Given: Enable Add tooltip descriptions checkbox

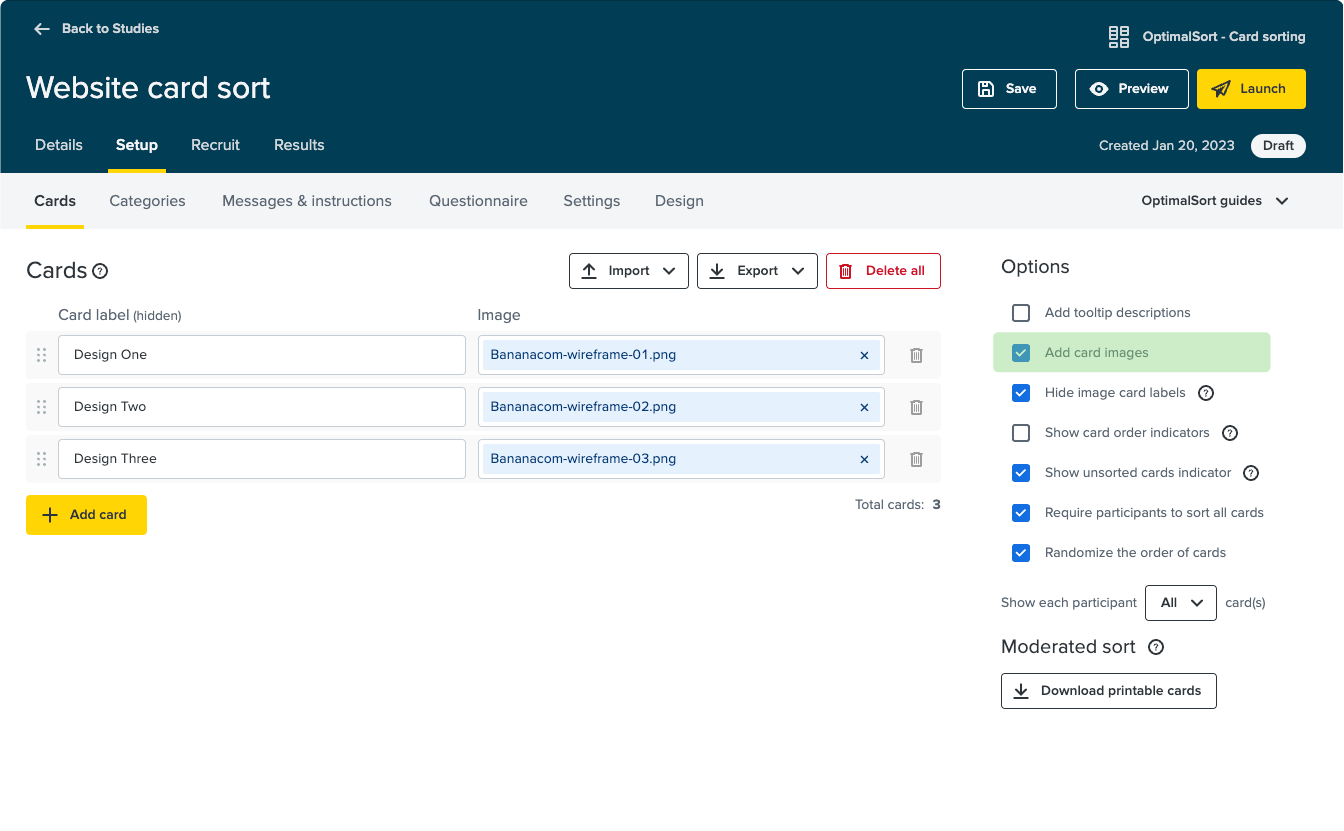Looking at the screenshot, I should point(1021,313).
